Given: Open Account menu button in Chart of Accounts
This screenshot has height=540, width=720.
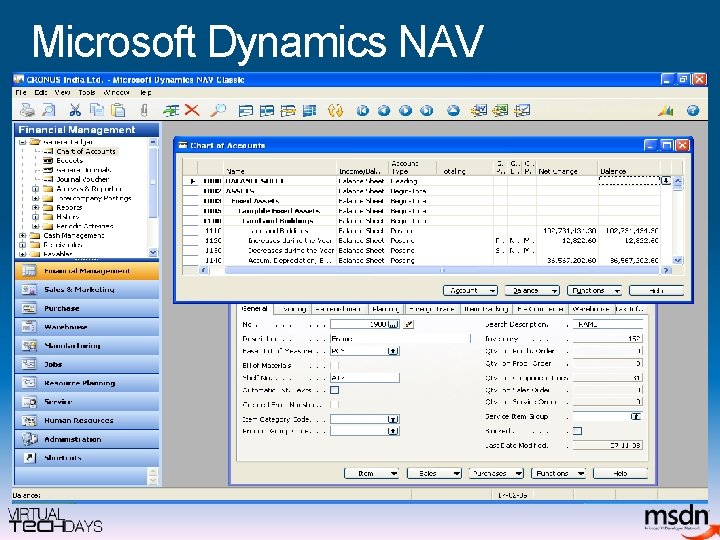Looking at the screenshot, I should pos(470,290).
